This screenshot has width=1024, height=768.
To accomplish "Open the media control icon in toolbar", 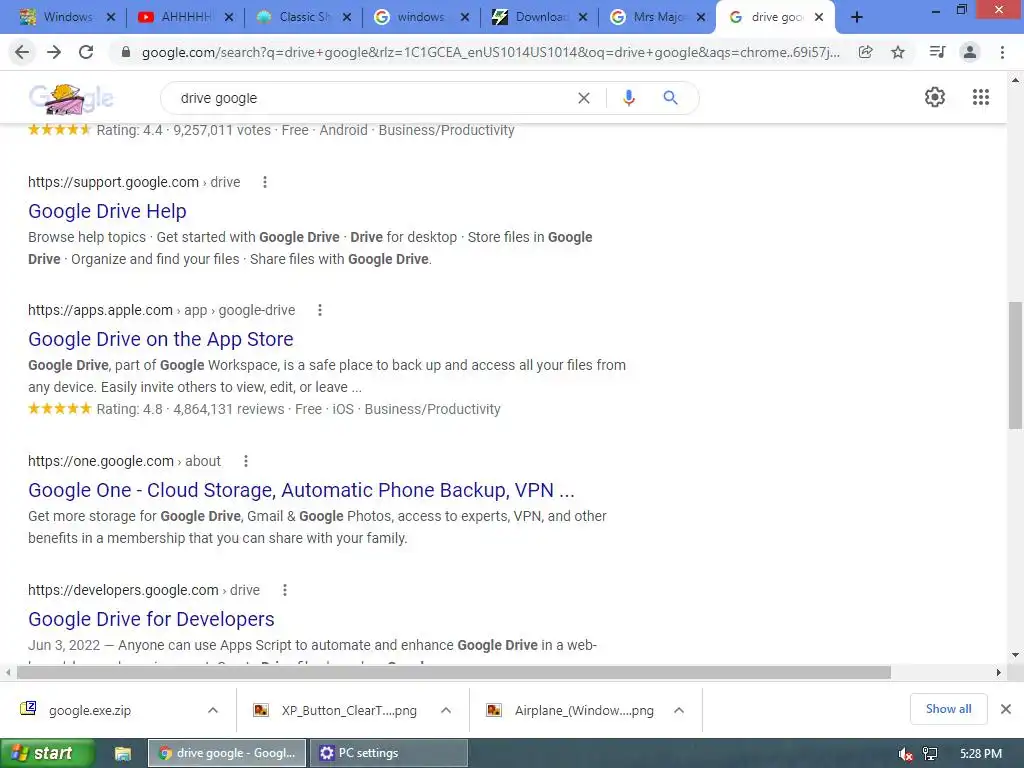I will coord(937,52).
